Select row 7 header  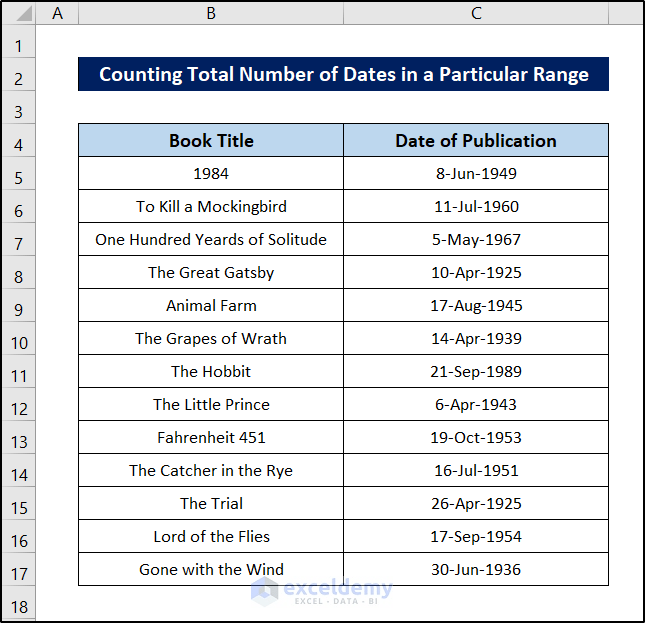click(x=19, y=240)
